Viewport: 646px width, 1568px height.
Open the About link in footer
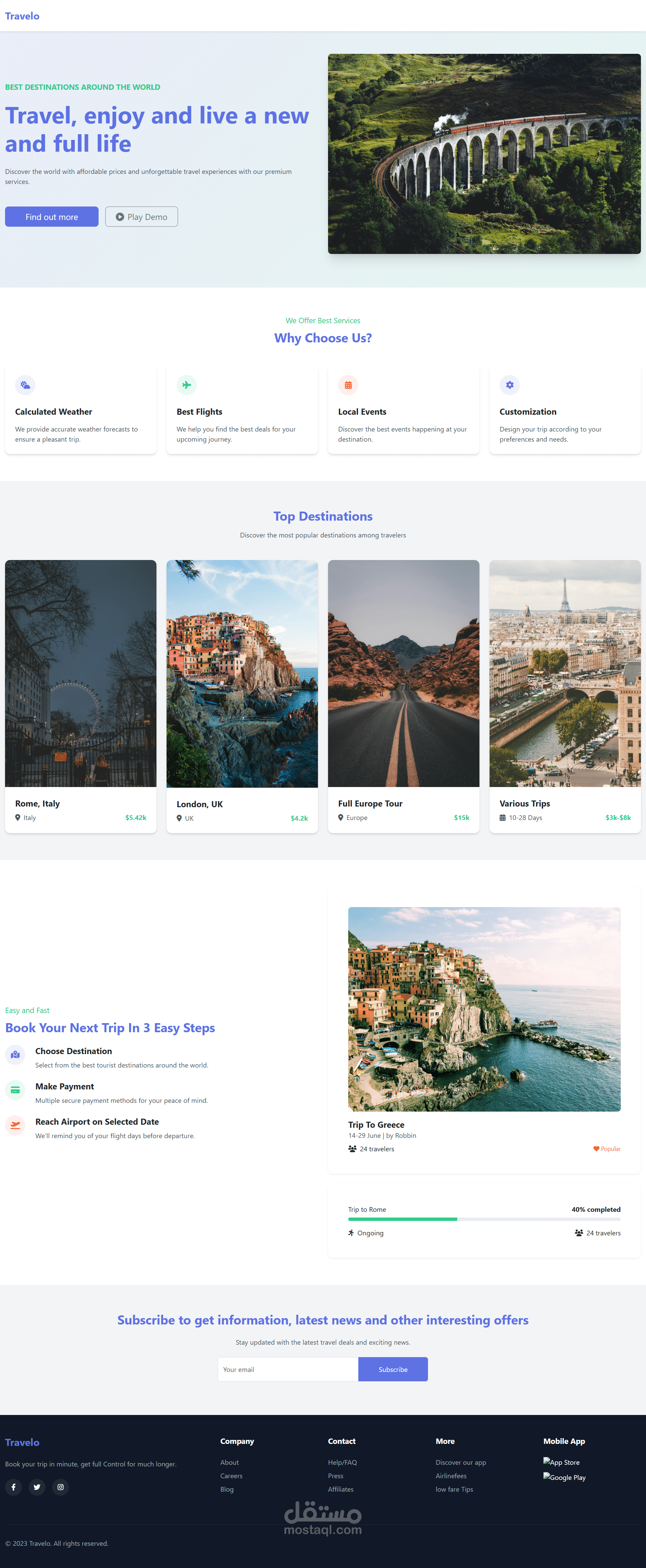pos(229,1462)
